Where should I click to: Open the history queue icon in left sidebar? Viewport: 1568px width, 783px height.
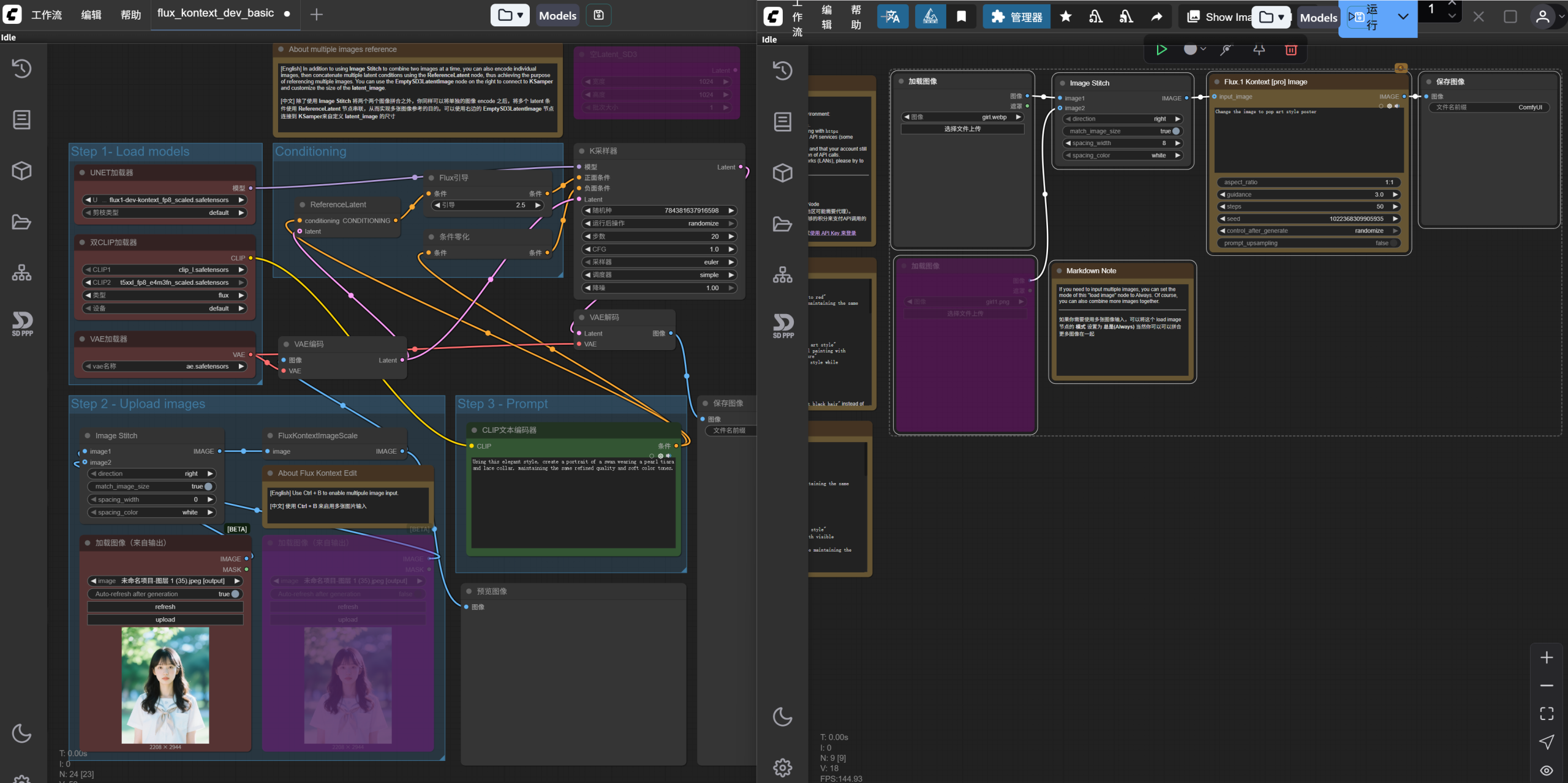click(22, 68)
